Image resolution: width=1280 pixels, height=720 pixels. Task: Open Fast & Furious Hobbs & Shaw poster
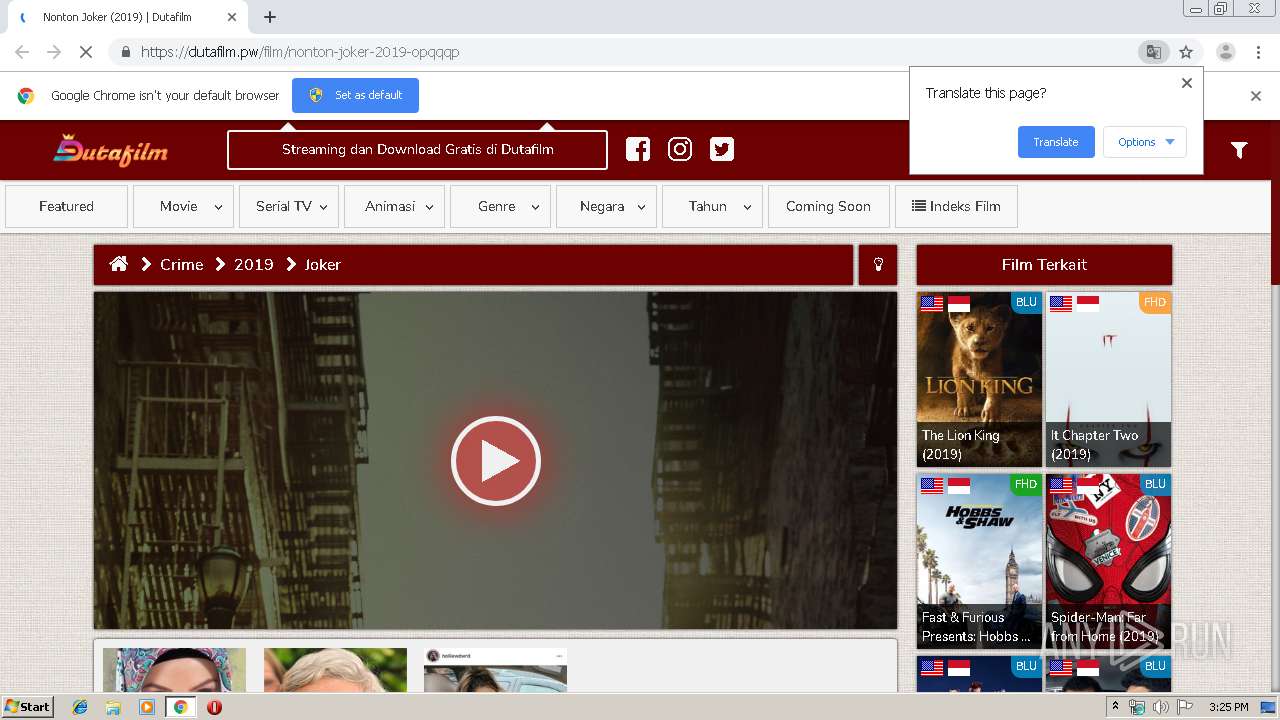[979, 561]
